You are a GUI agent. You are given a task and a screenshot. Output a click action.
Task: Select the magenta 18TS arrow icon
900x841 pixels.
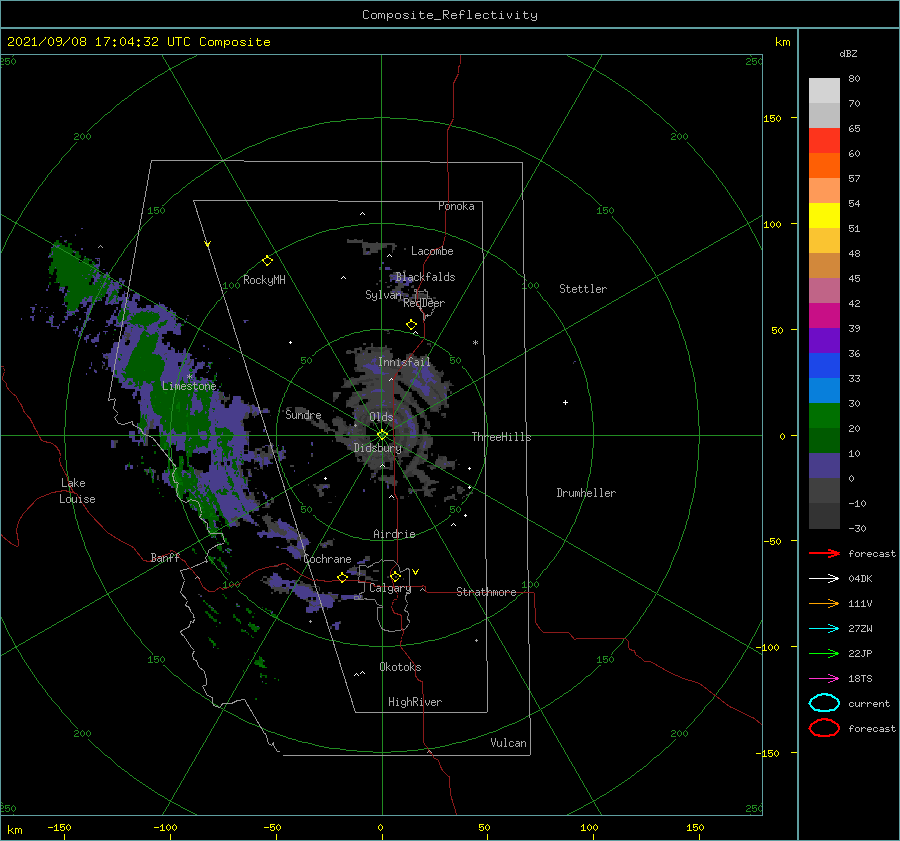click(824, 679)
